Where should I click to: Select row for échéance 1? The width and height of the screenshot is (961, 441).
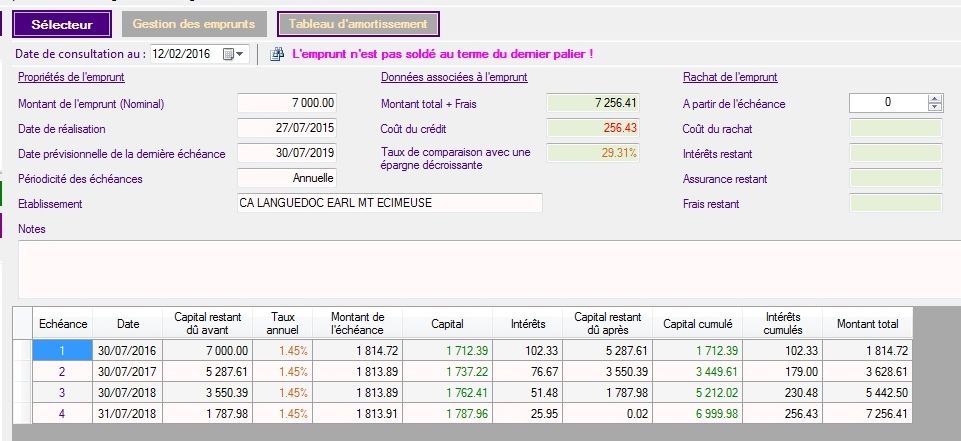[x=63, y=350]
